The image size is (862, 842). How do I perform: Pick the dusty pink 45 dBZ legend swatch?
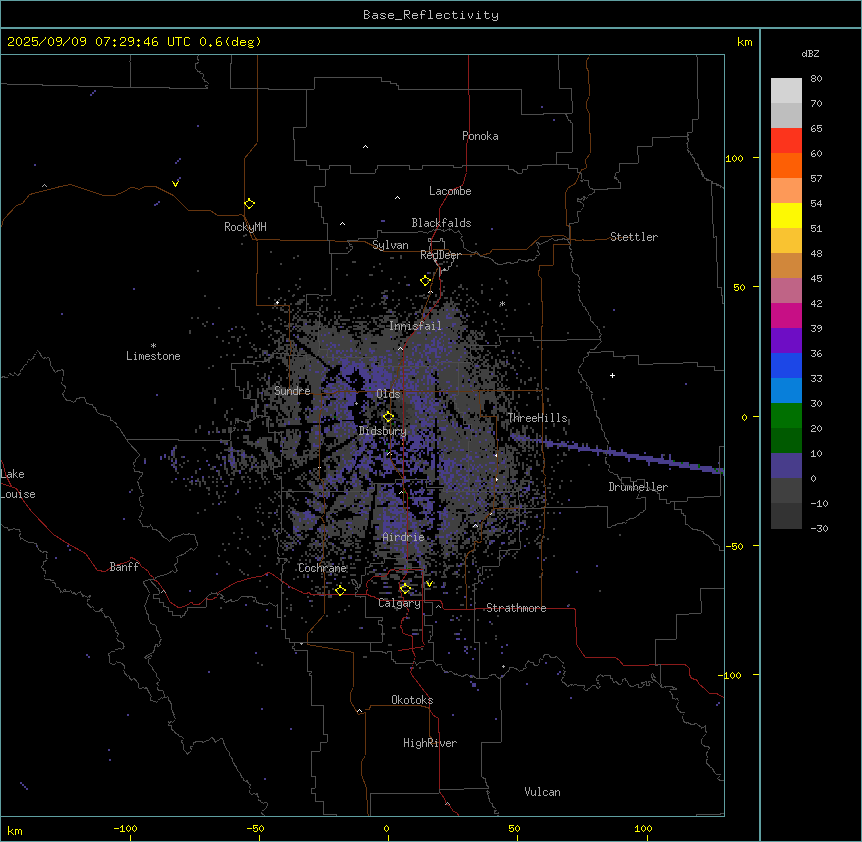[786, 290]
